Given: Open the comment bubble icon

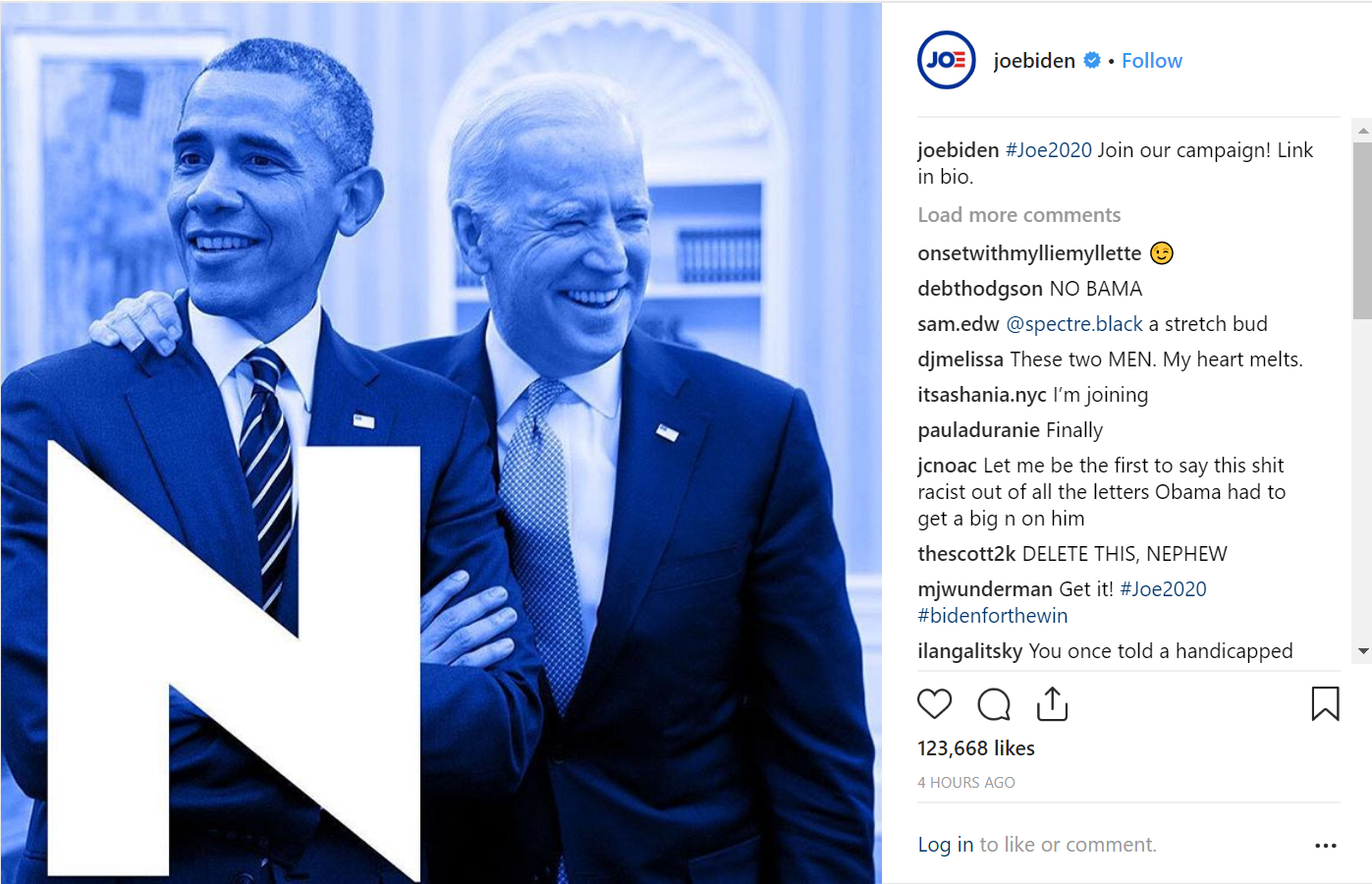Looking at the screenshot, I should point(994,704).
